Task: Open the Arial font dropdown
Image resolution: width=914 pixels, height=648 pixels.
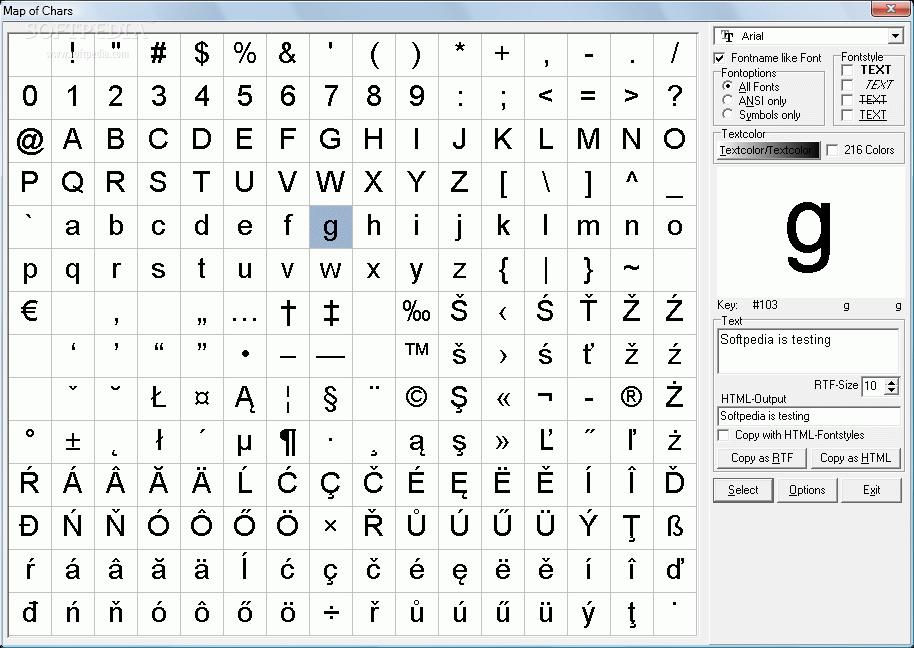Action: pos(895,36)
